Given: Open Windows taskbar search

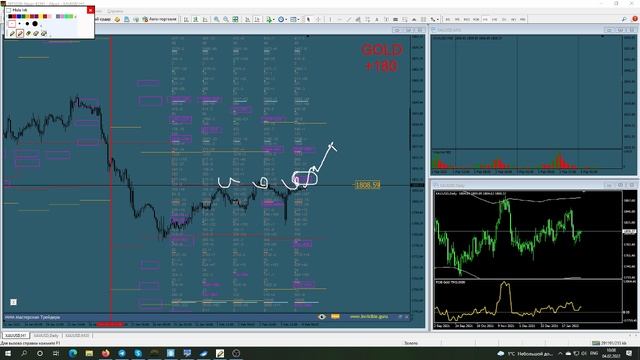Looking at the screenshot, I should [24, 353].
